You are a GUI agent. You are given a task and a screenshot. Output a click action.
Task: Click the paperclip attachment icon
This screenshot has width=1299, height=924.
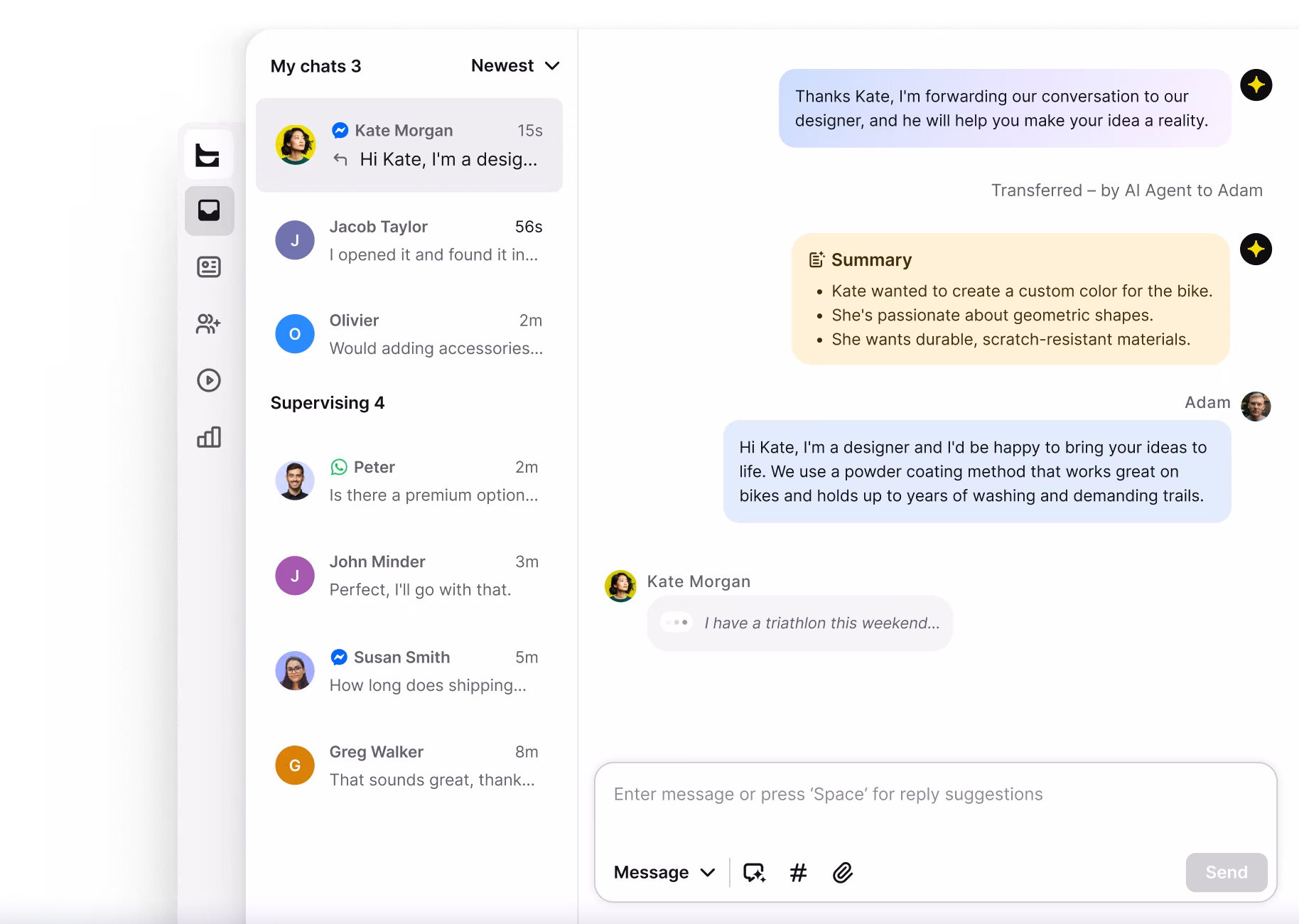pos(843,872)
